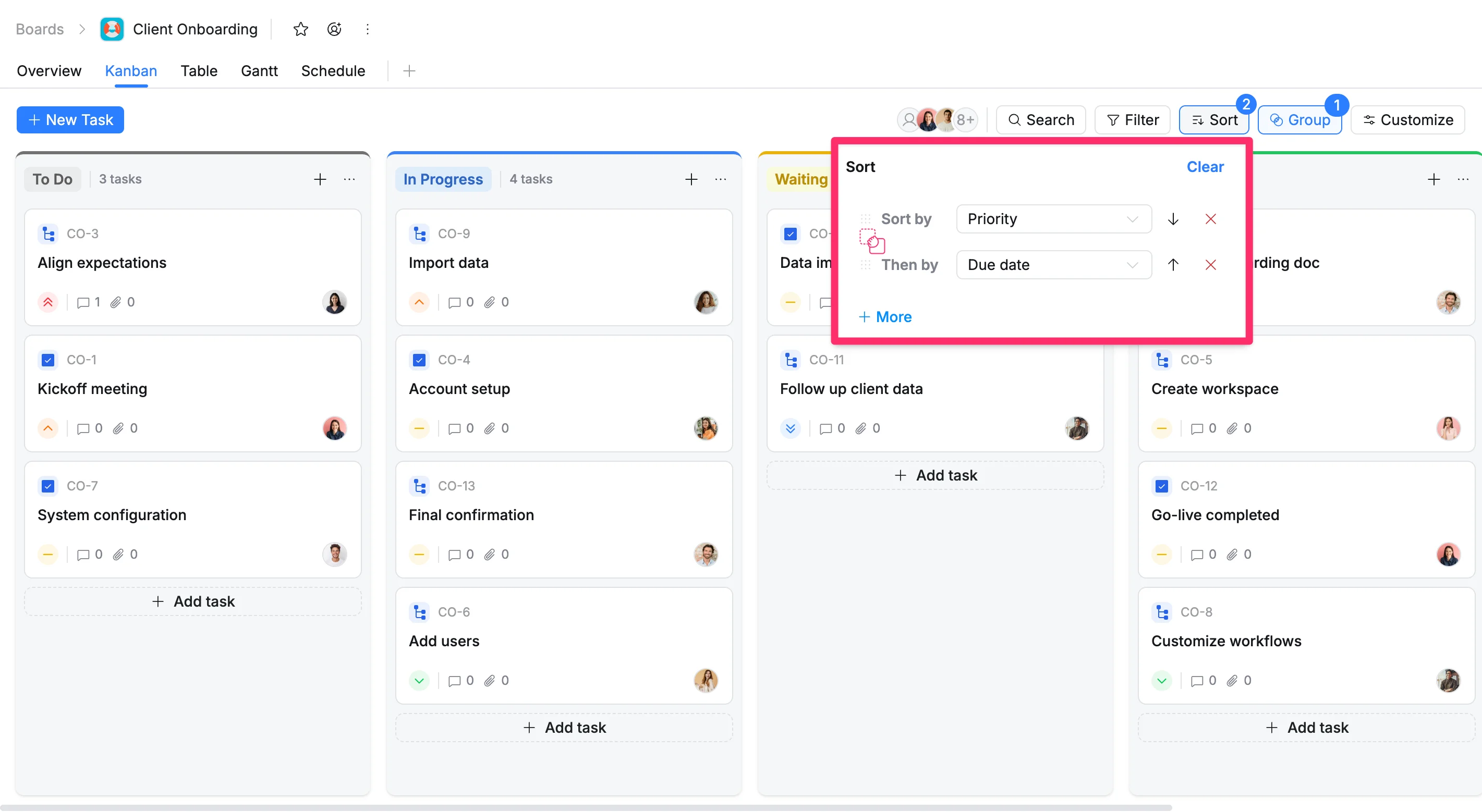This screenshot has height=812, width=1482.
Task: Open board member settings icon in header
Action: coord(334,29)
